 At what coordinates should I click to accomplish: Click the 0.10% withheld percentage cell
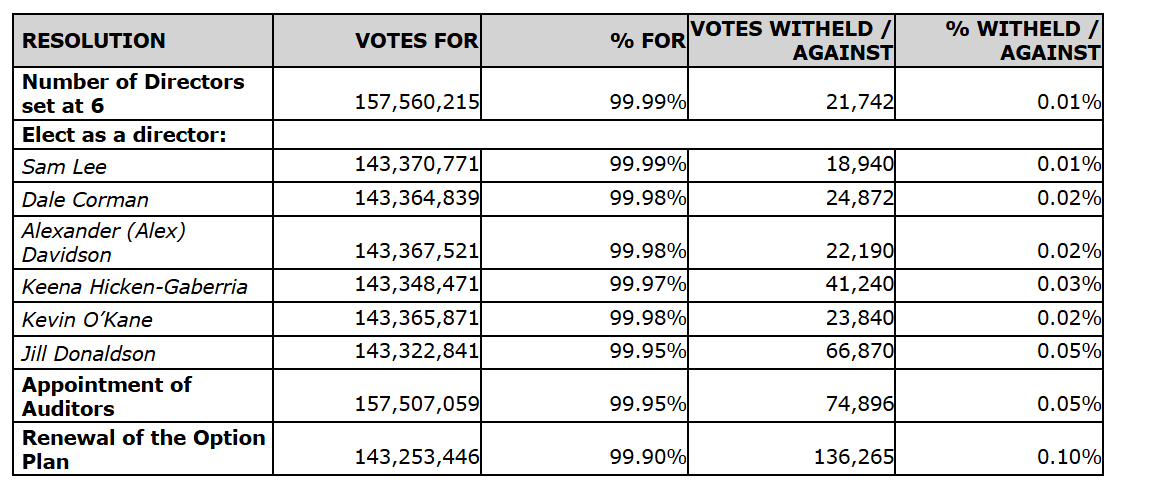[1068, 458]
